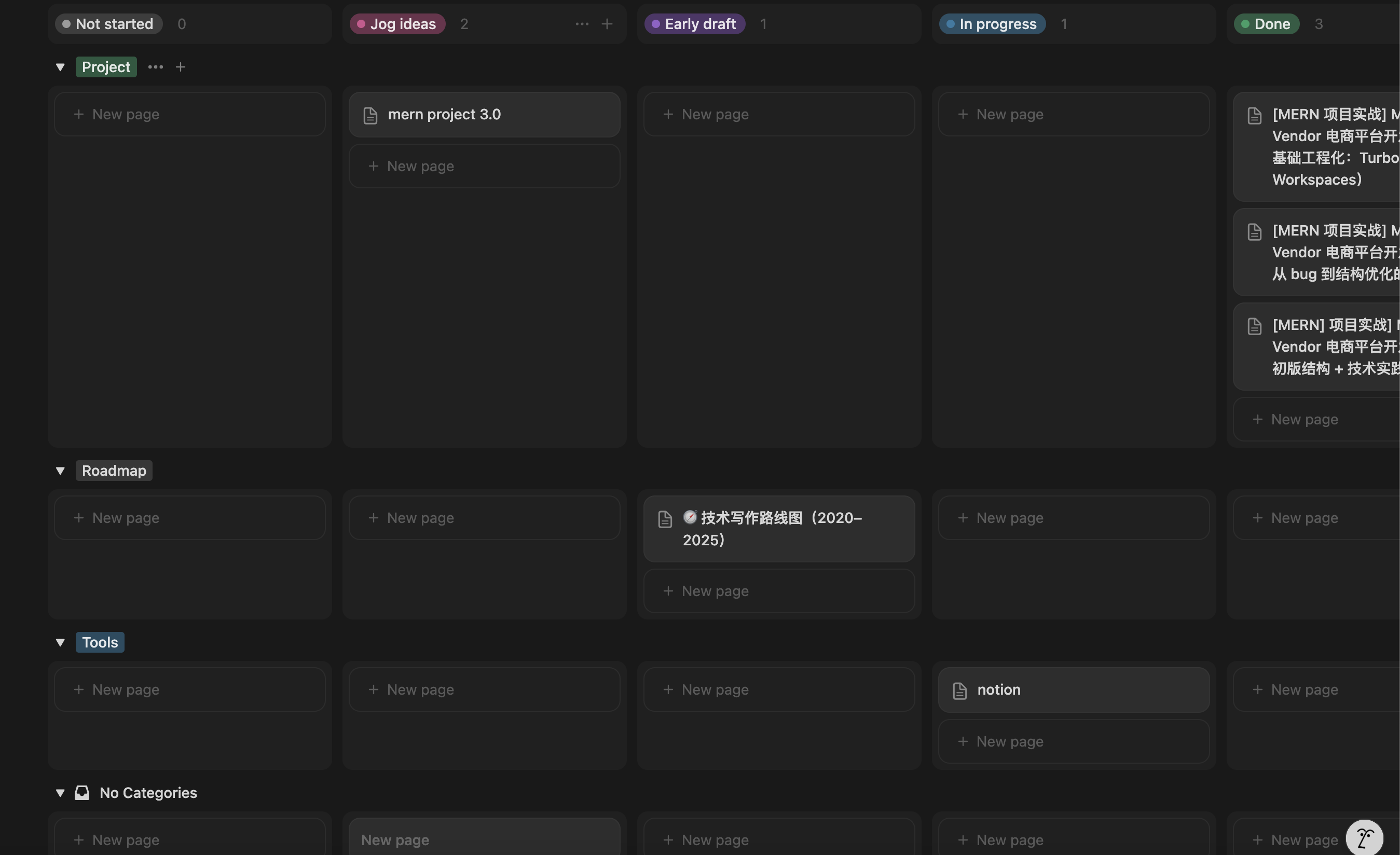Open three-dot menu next to Project group

[155, 67]
